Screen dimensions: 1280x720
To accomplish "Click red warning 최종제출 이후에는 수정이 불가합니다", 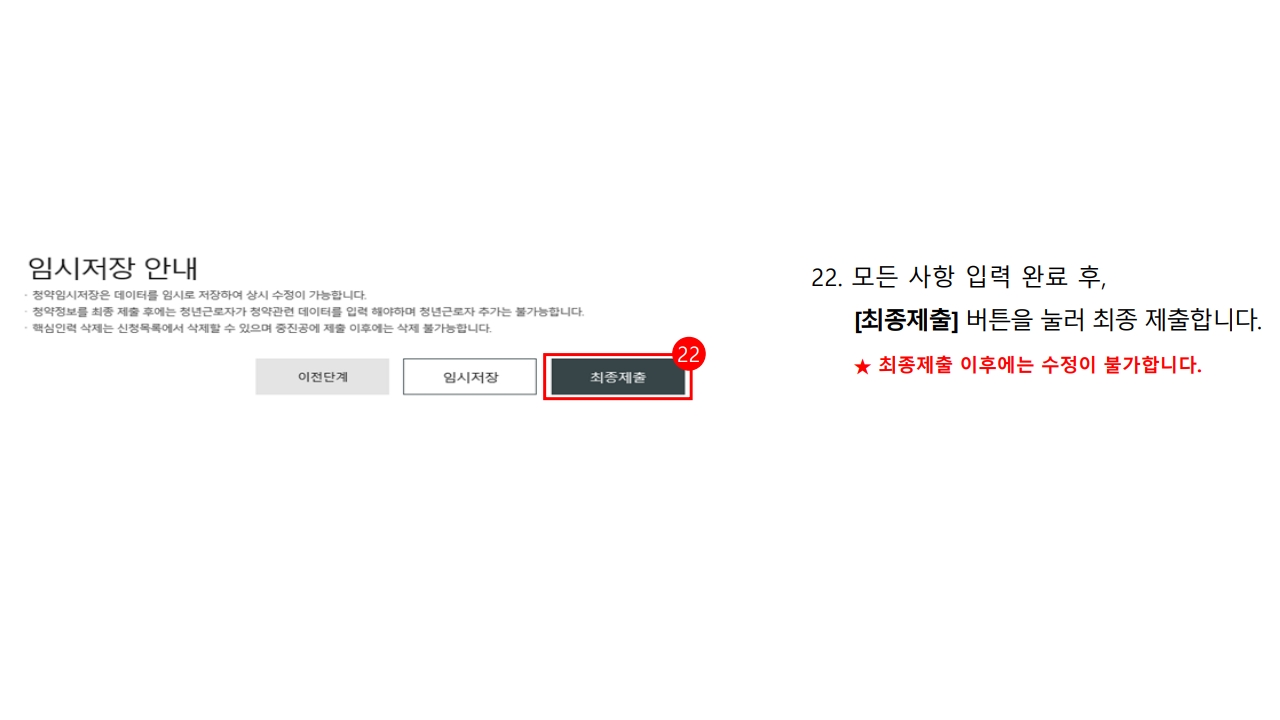I will tap(1040, 366).
